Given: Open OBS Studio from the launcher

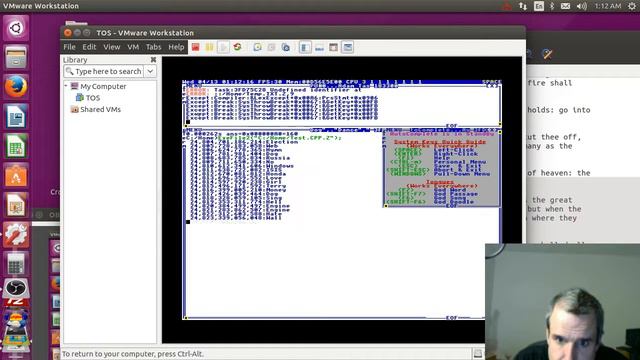Looking at the screenshot, I should tap(16, 289).
